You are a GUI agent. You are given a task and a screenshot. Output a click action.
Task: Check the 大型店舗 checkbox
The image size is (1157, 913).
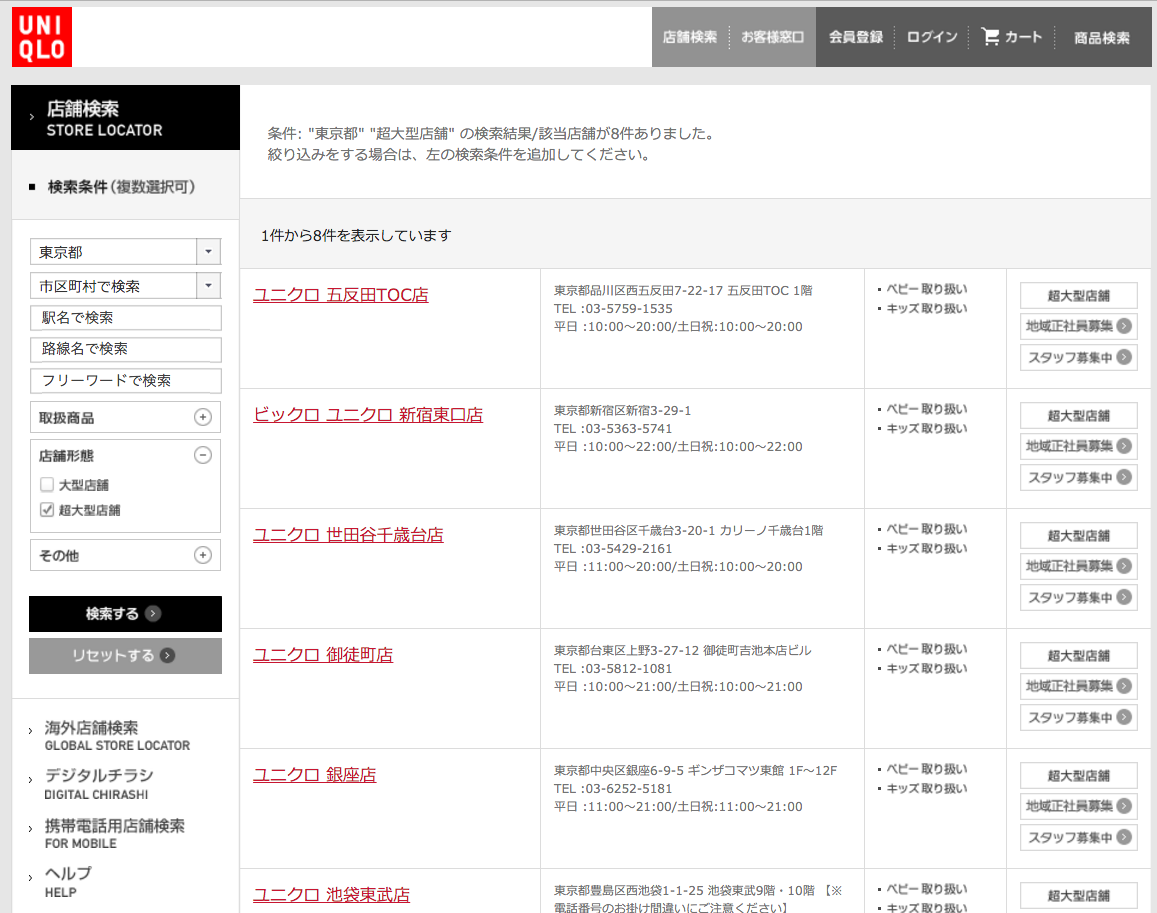coord(47,485)
